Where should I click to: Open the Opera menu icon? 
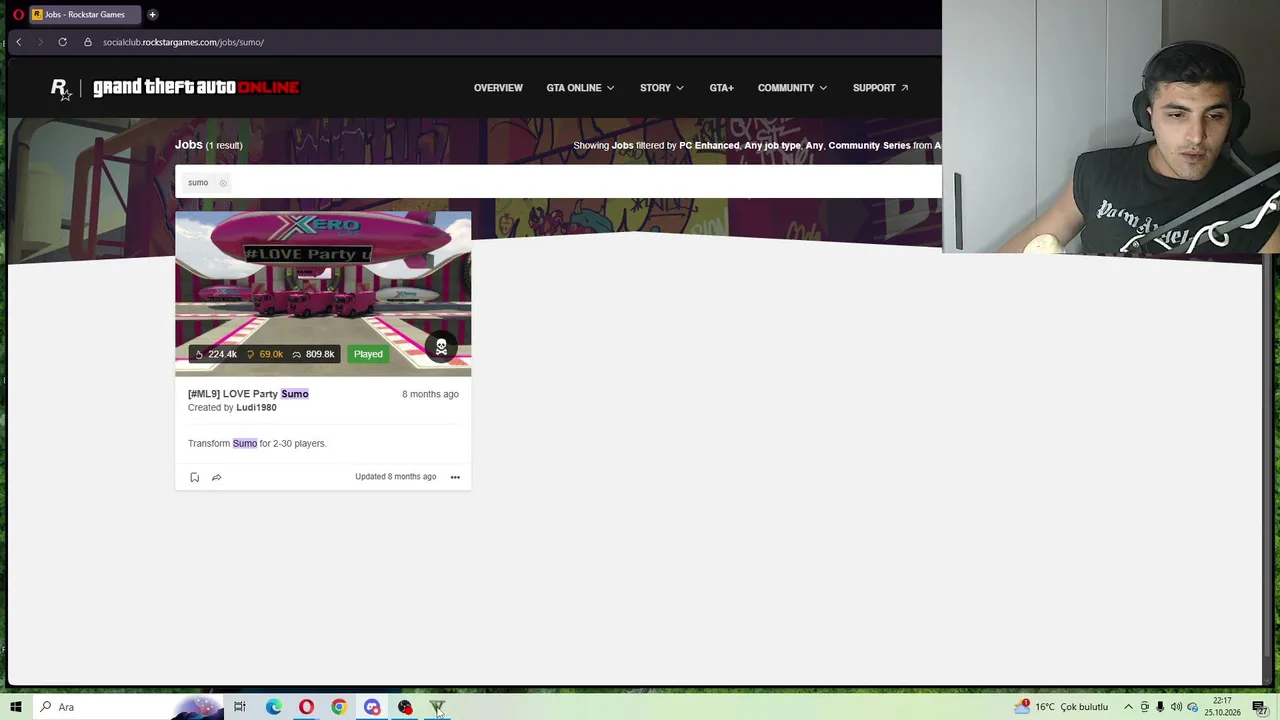(x=18, y=14)
